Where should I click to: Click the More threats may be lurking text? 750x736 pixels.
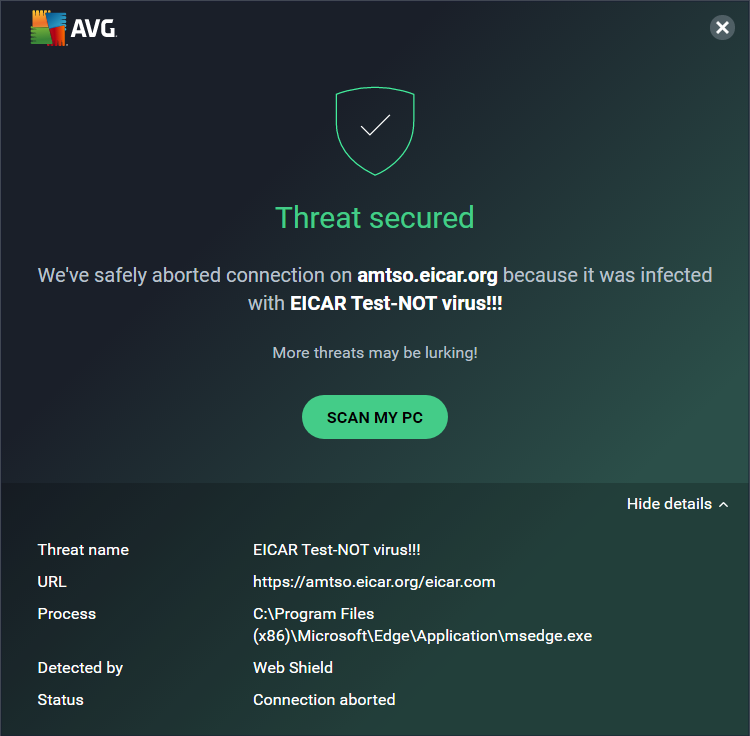click(x=375, y=353)
